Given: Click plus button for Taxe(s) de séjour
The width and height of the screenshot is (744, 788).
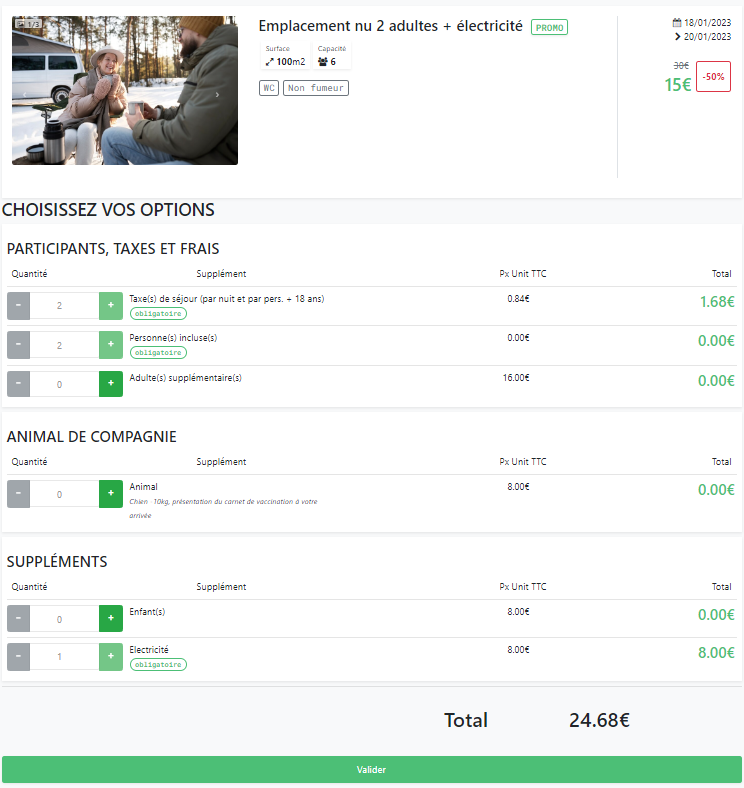Looking at the screenshot, I should pyautogui.click(x=110, y=306).
